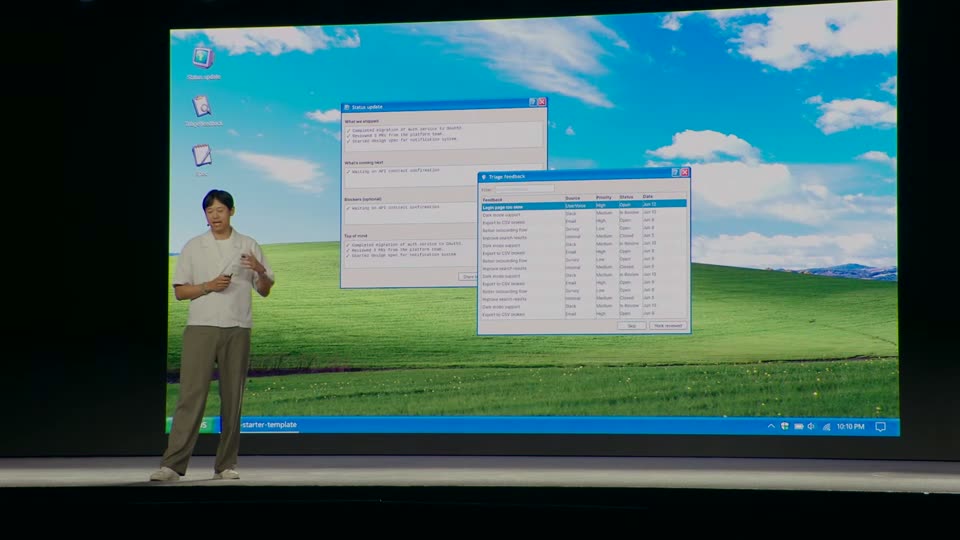Open the notepad-and-pencil desktop icon
The image size is (960, 540).
click(201, 156)
